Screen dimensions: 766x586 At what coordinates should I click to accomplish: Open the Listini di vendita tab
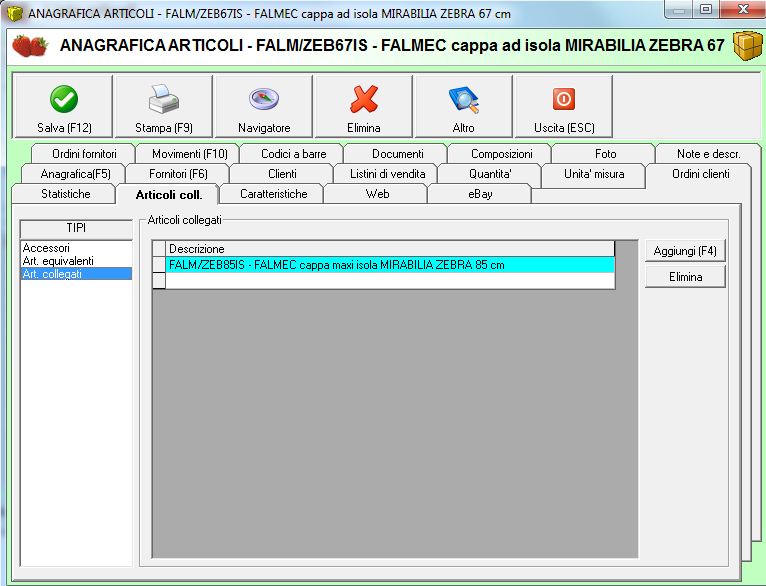click(387, 174)
